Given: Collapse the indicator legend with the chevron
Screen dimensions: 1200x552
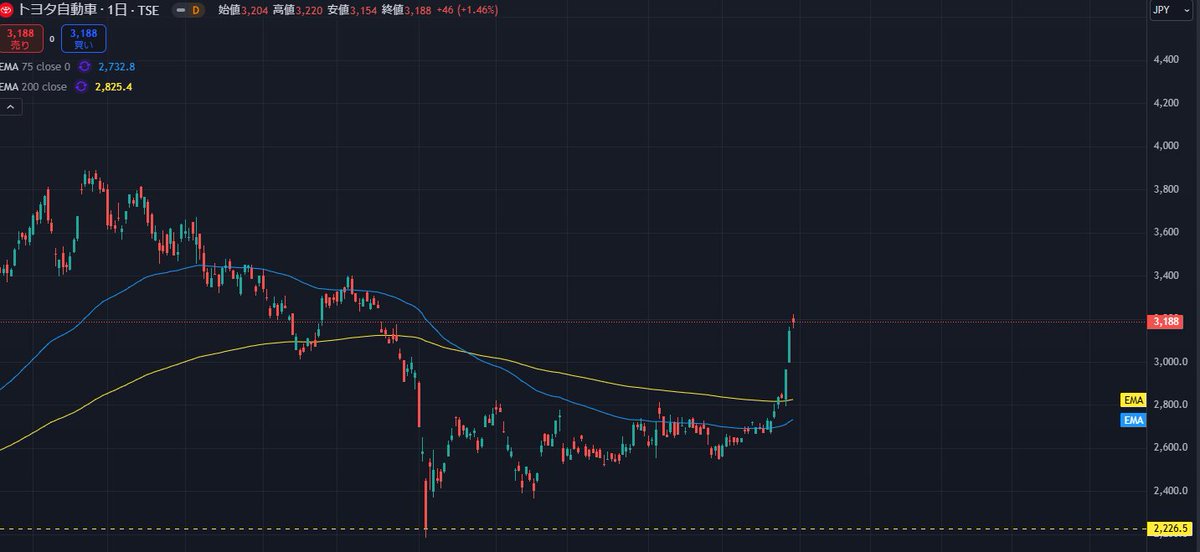Looking at the screenshot, I should tap(9, 107).
